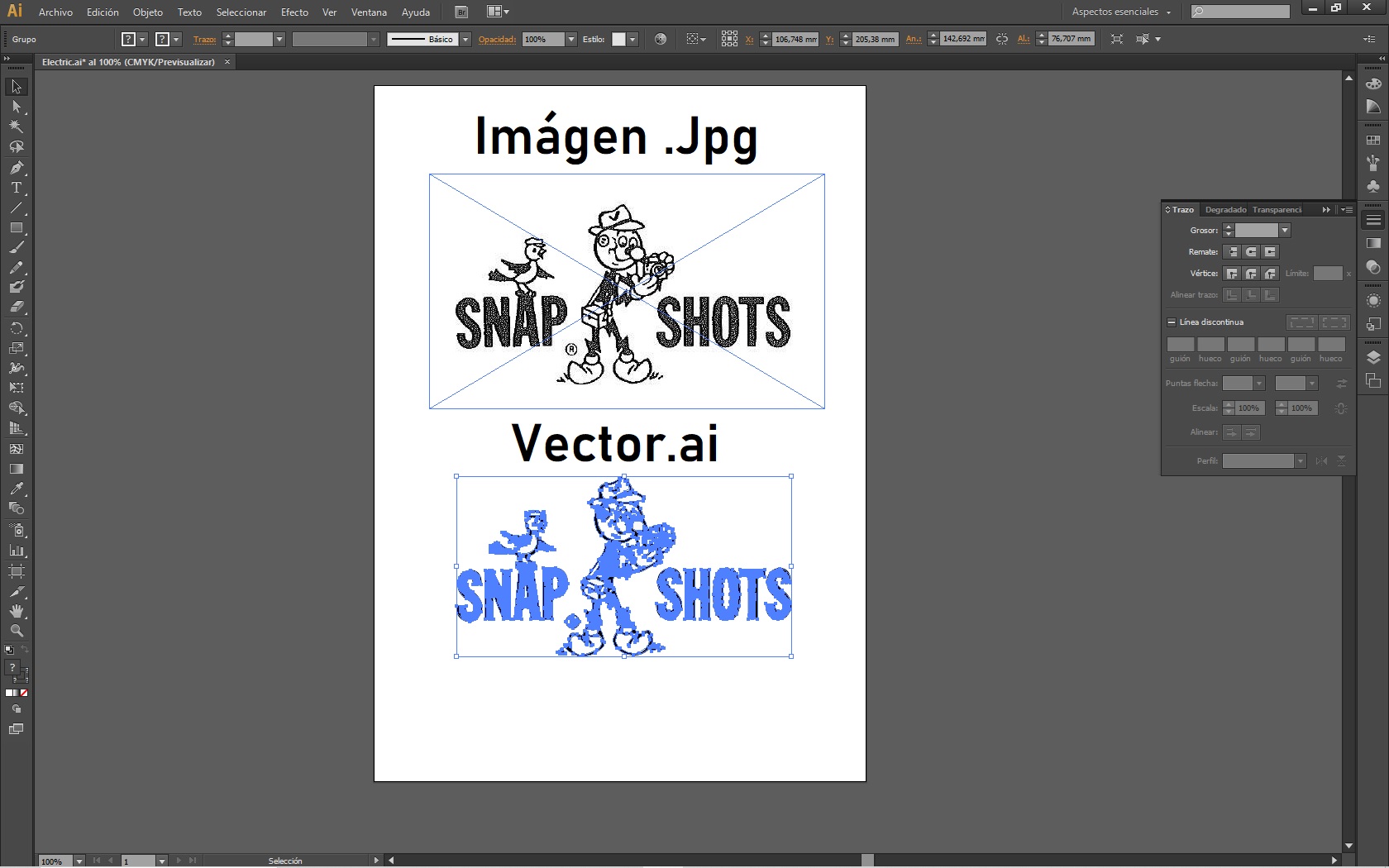The image size is (1389, 868).
Task: Open the Layers panel icon
Action: click(x=1373, y=358)
